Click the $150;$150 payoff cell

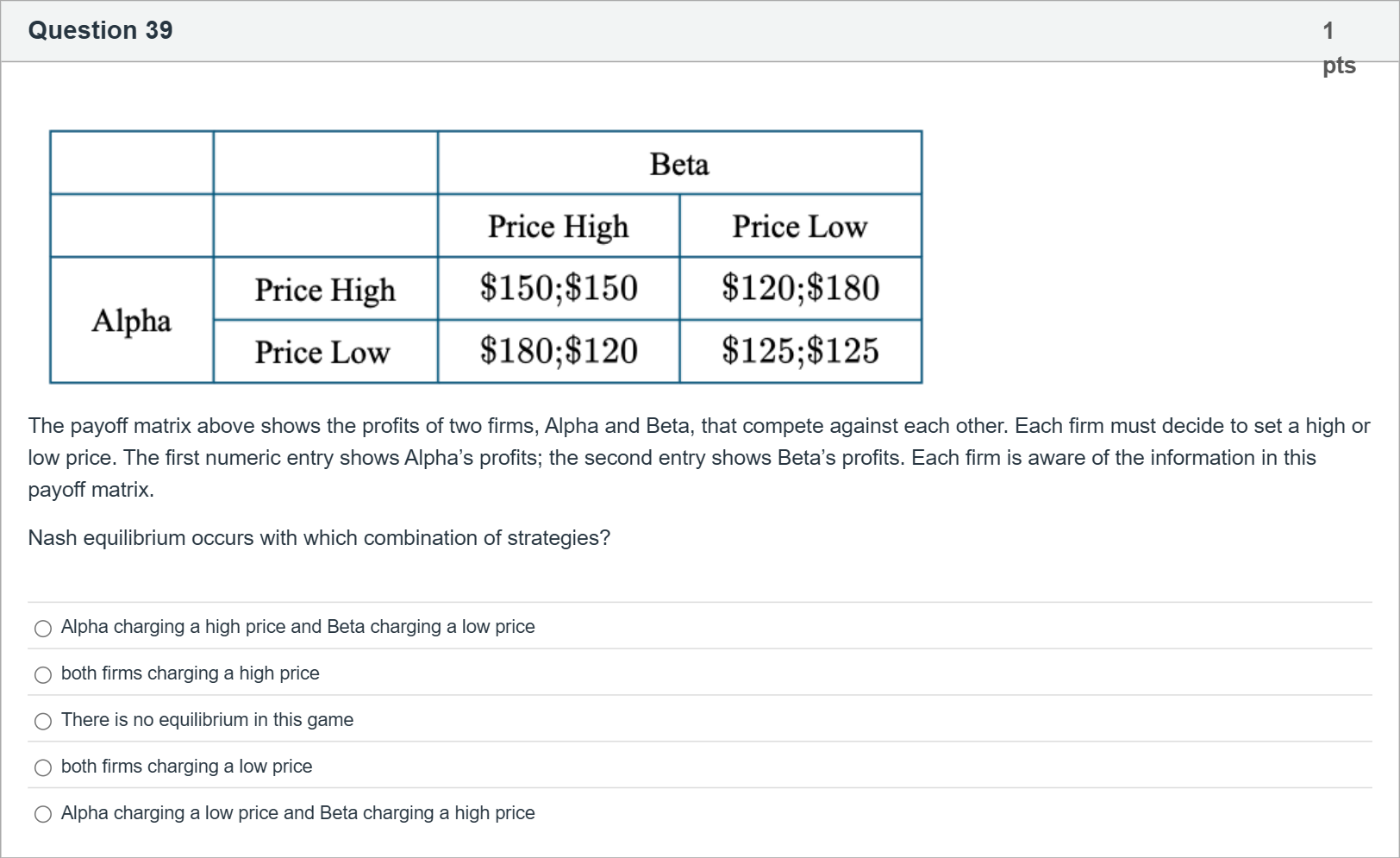point(559,288)
